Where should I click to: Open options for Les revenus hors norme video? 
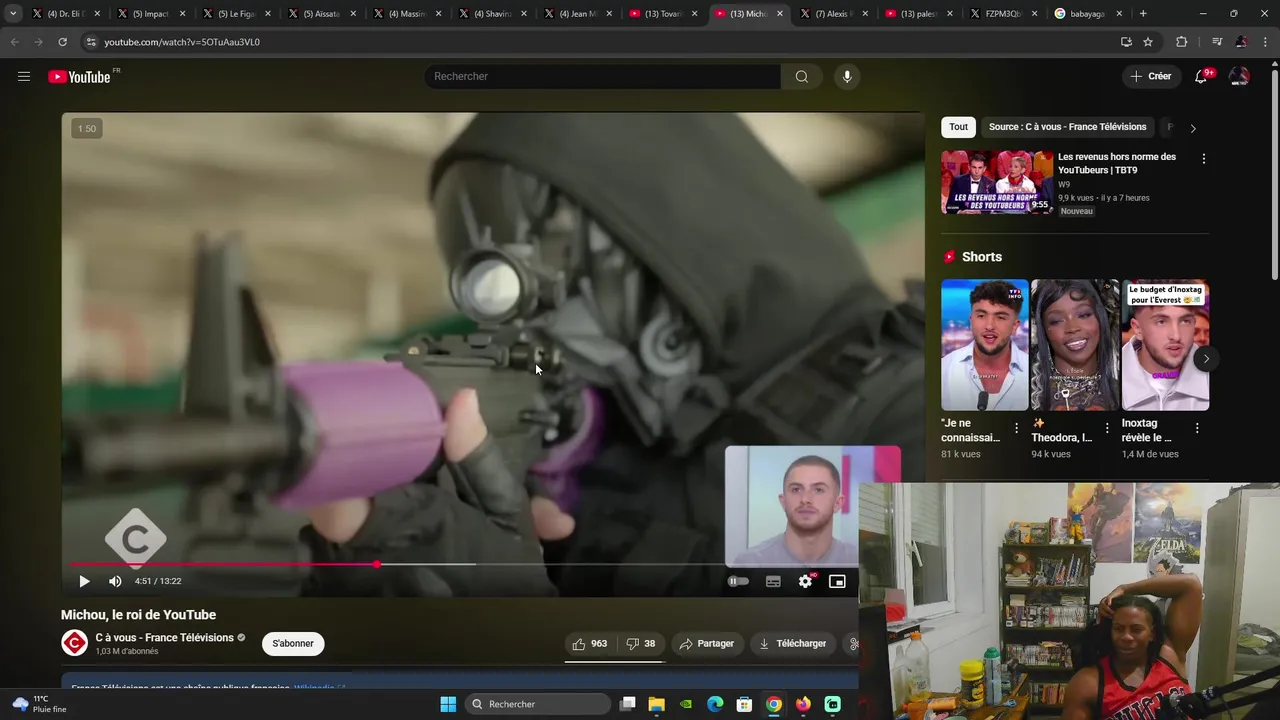click(1204, 159)
